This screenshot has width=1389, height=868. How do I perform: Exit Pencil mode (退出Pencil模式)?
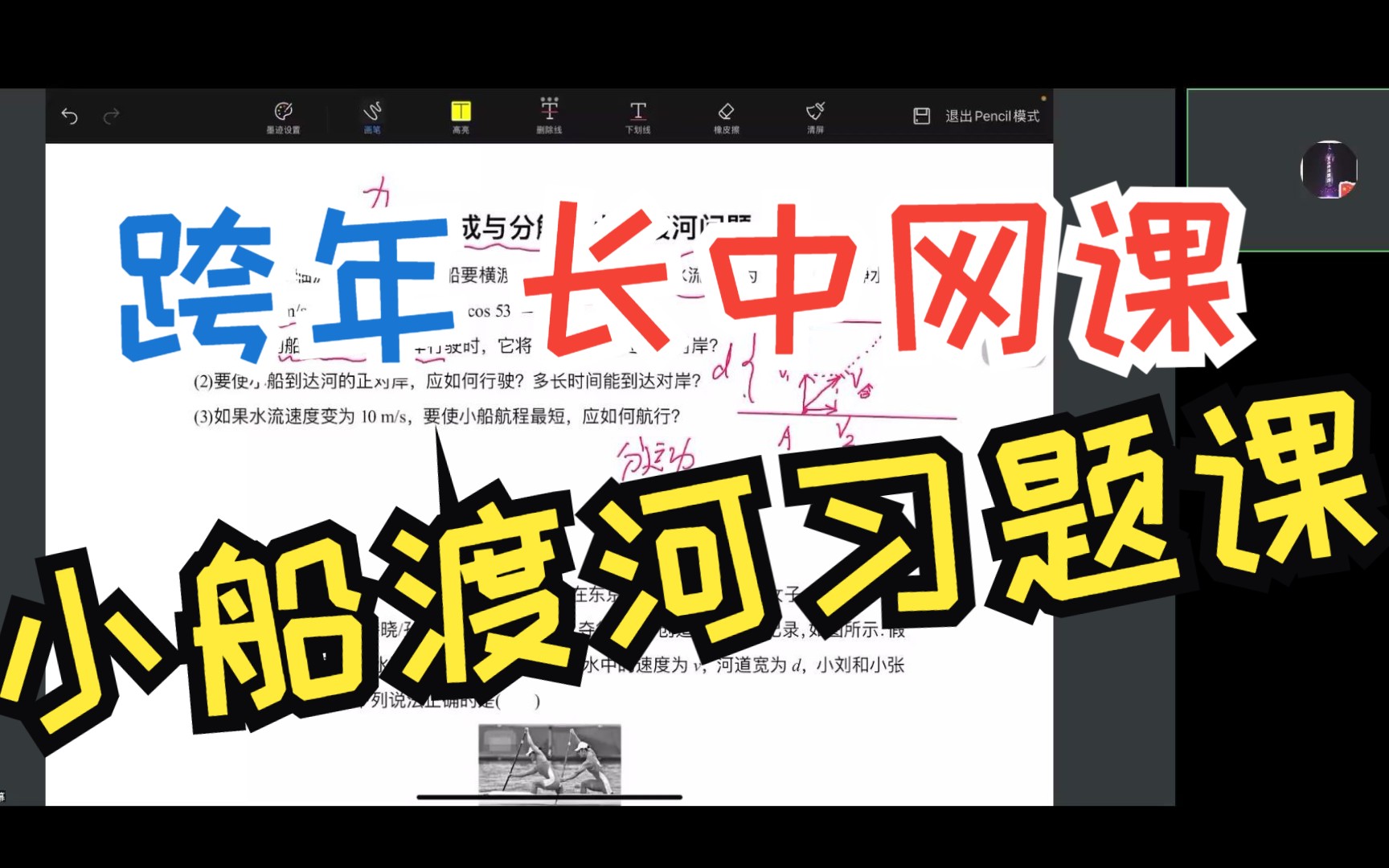(992, 117)
